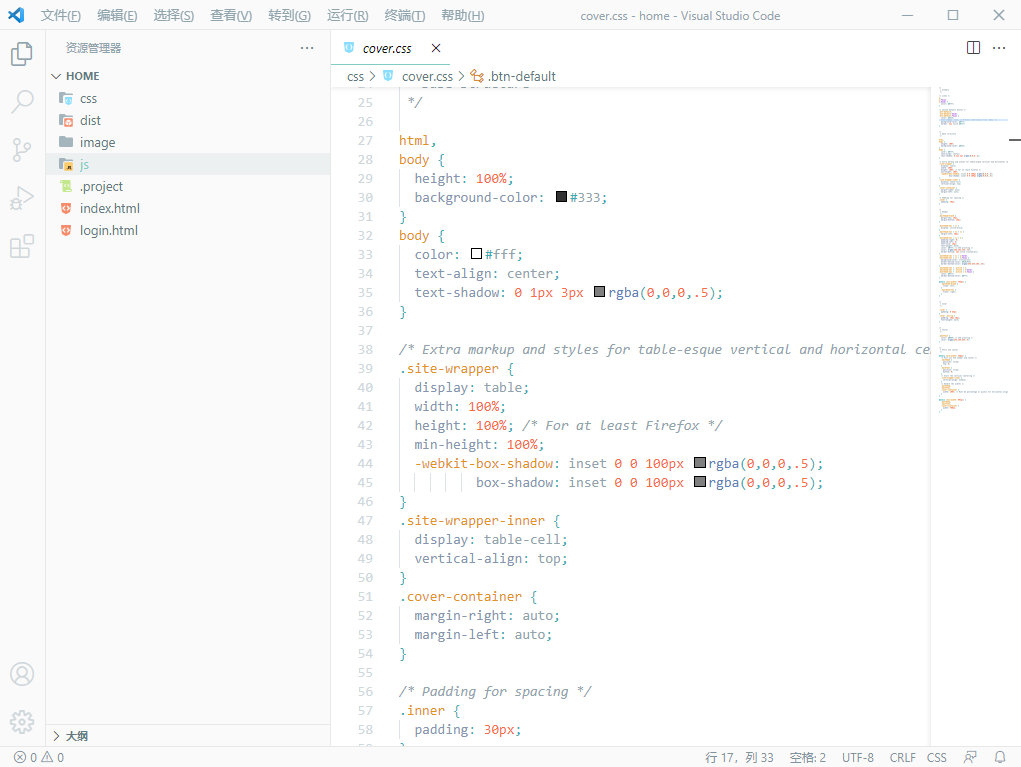Open the Source Control view
Image resolution: width=1021 pixels, height=767 pixels.
(x=22, y=150)
